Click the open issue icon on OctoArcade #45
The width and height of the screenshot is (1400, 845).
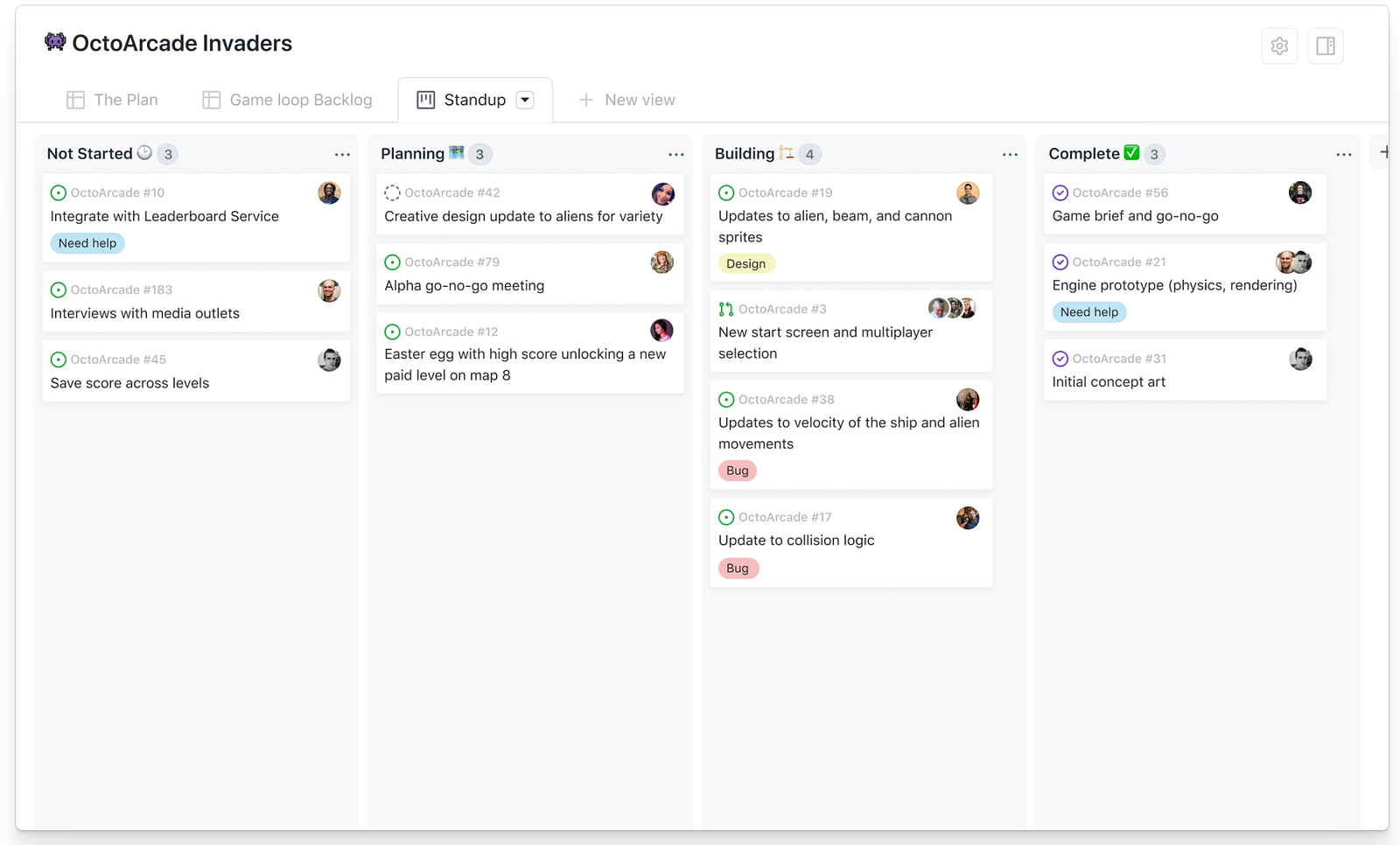tap(59, 360)
